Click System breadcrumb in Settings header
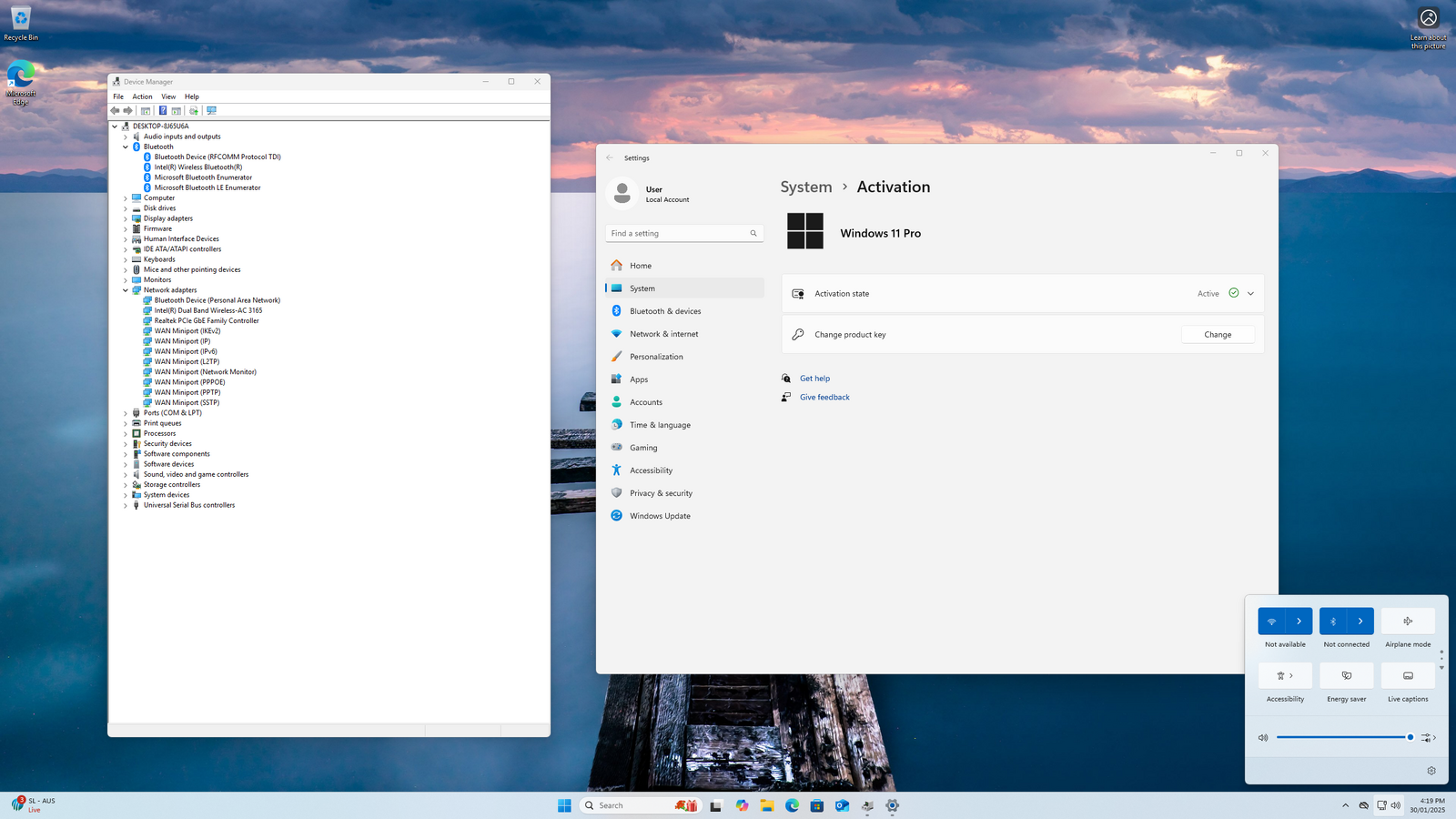The height and width of the screenshot is (819, 1456). pyautogui.click(x=806, y=187)
